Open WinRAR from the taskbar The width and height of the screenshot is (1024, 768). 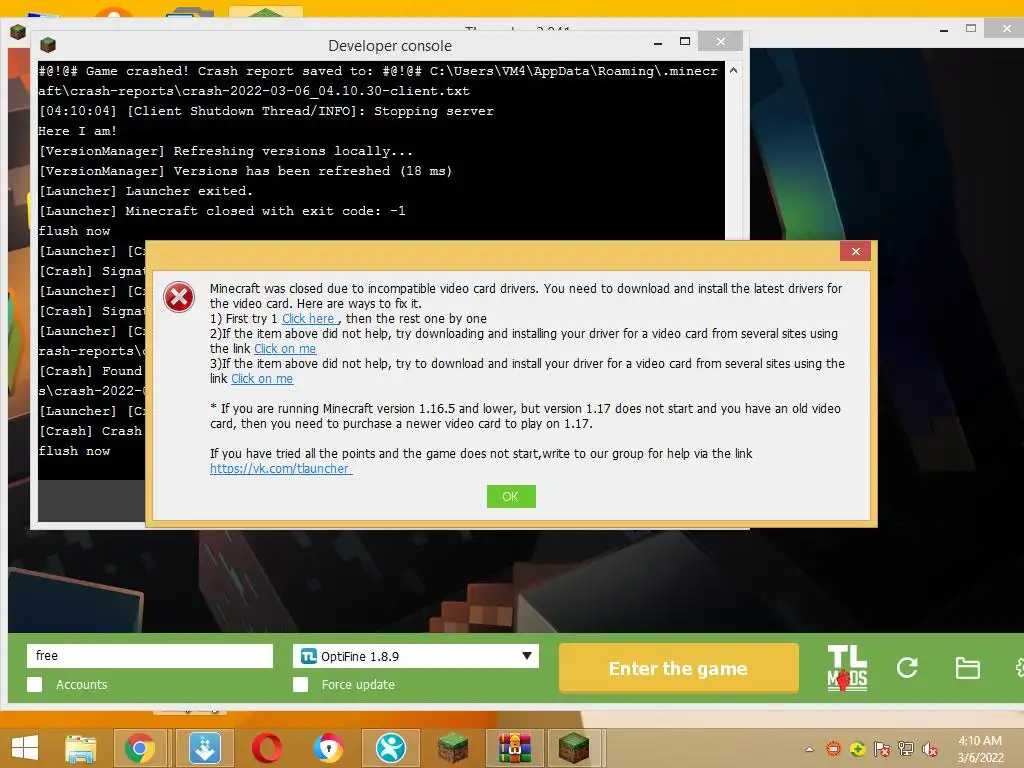click(x=515, y=748)
